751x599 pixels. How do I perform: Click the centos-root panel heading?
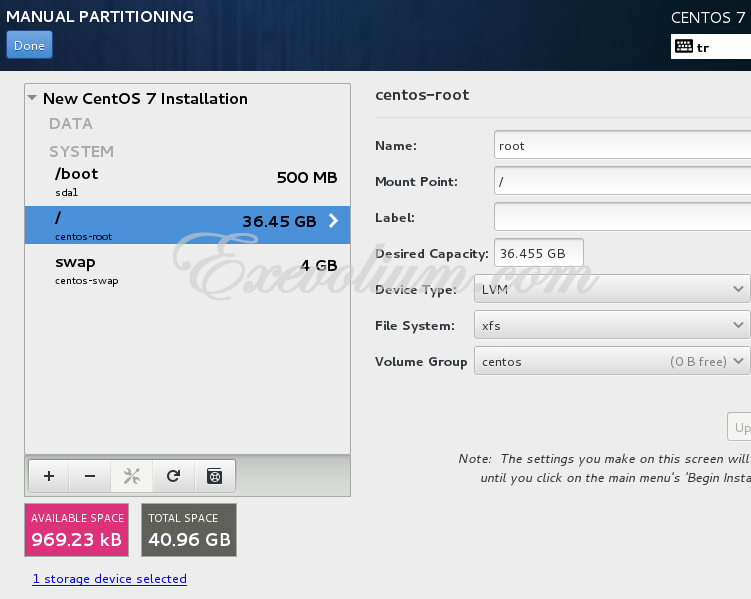pos(422,95)
